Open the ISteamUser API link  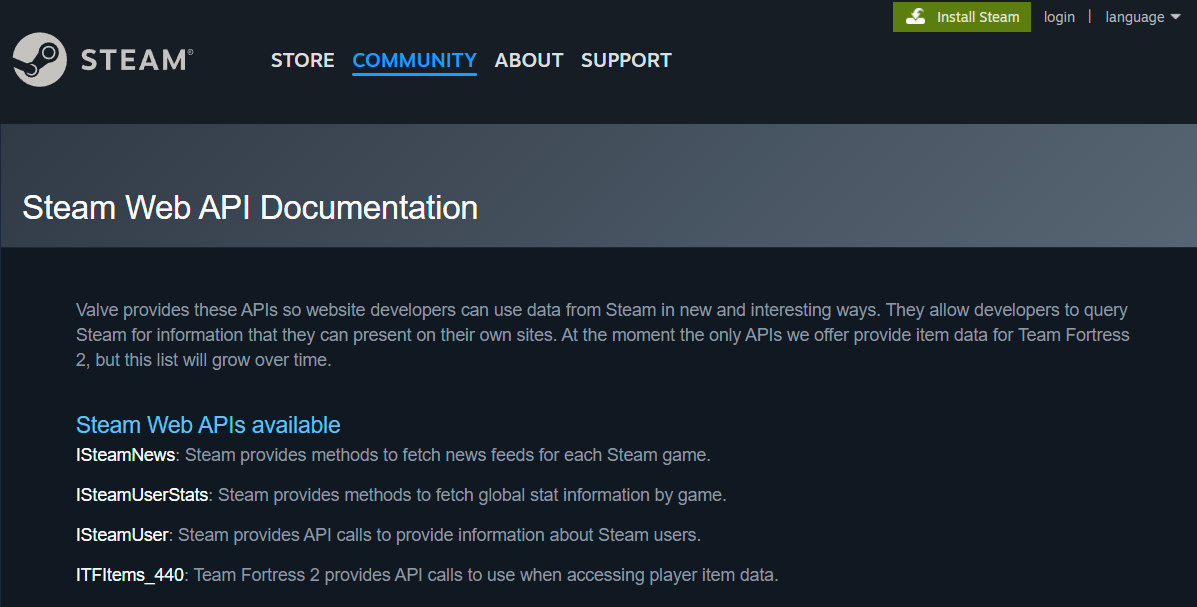[x=122, y=535]
